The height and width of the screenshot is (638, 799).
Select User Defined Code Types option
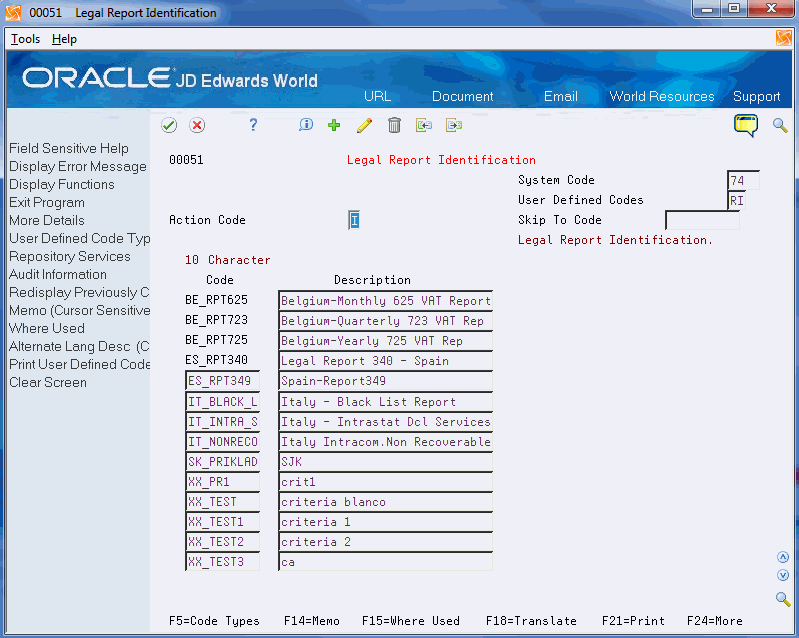pos(79,238)
